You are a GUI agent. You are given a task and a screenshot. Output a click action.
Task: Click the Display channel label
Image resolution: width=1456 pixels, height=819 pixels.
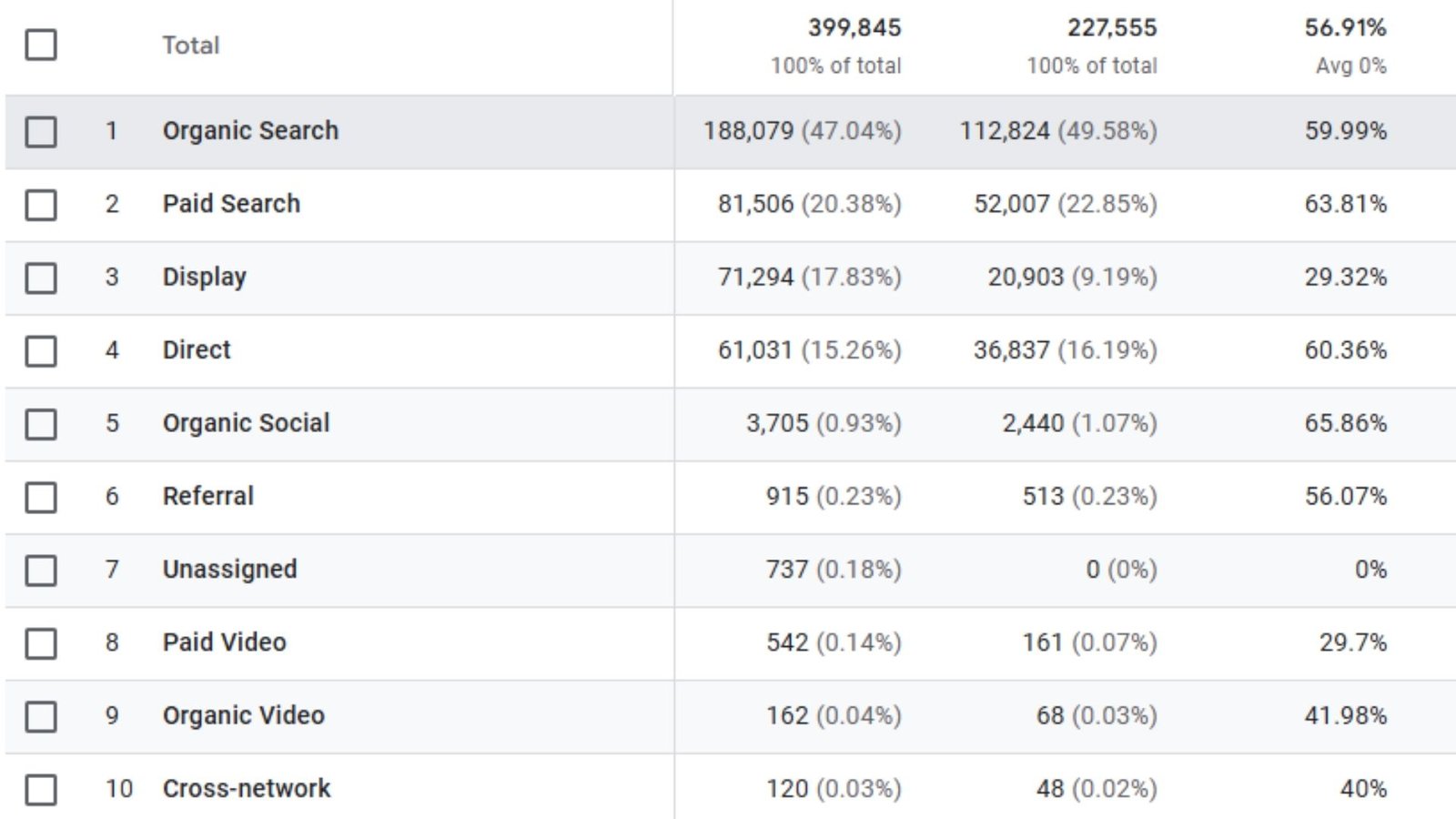click(204, 277)
